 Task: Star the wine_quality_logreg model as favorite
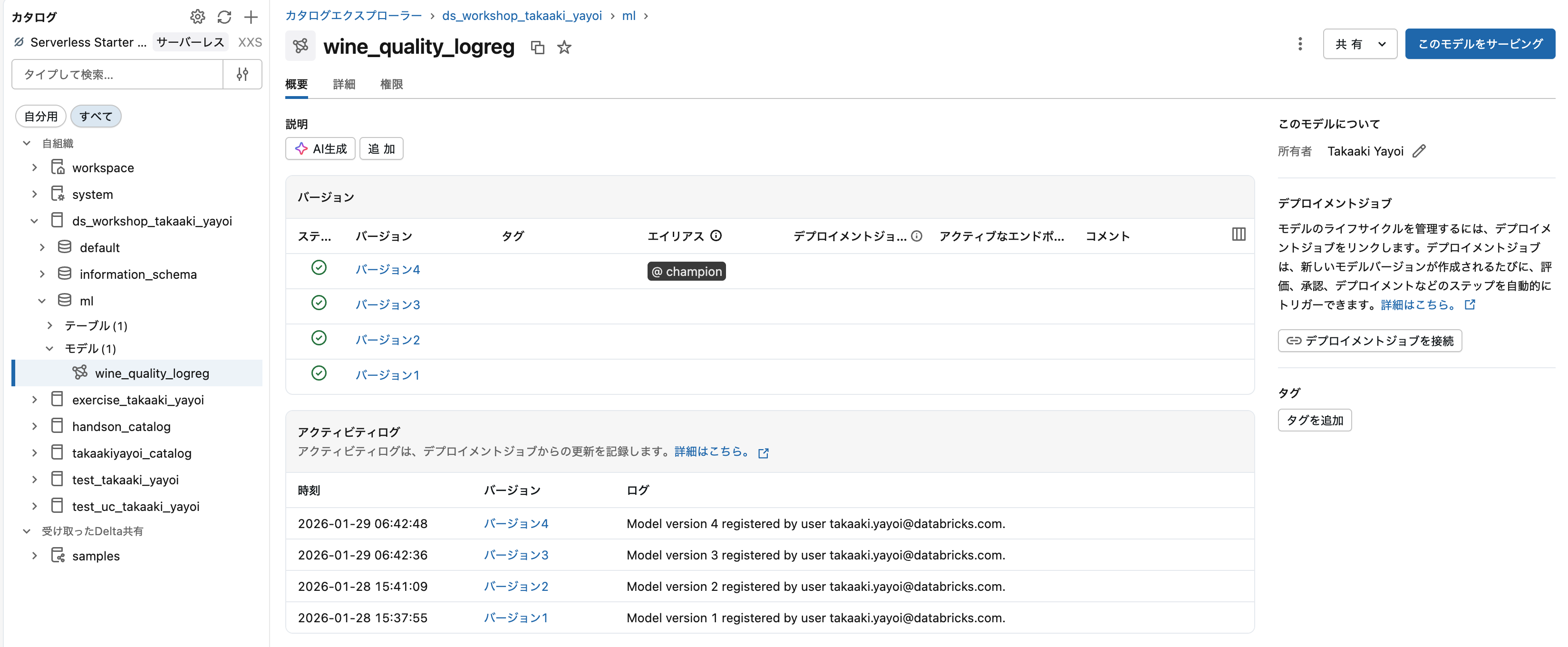[x=564, y=48]
